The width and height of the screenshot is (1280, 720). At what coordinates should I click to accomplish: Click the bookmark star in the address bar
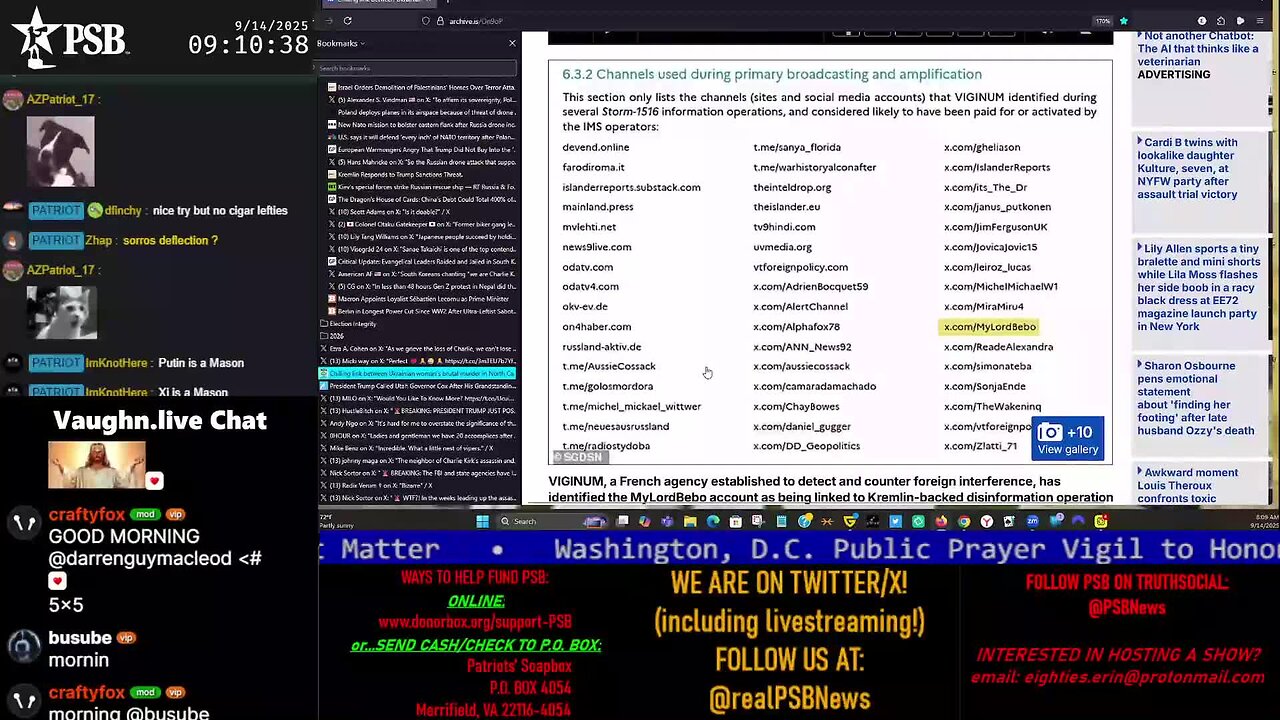point(1123,21)
